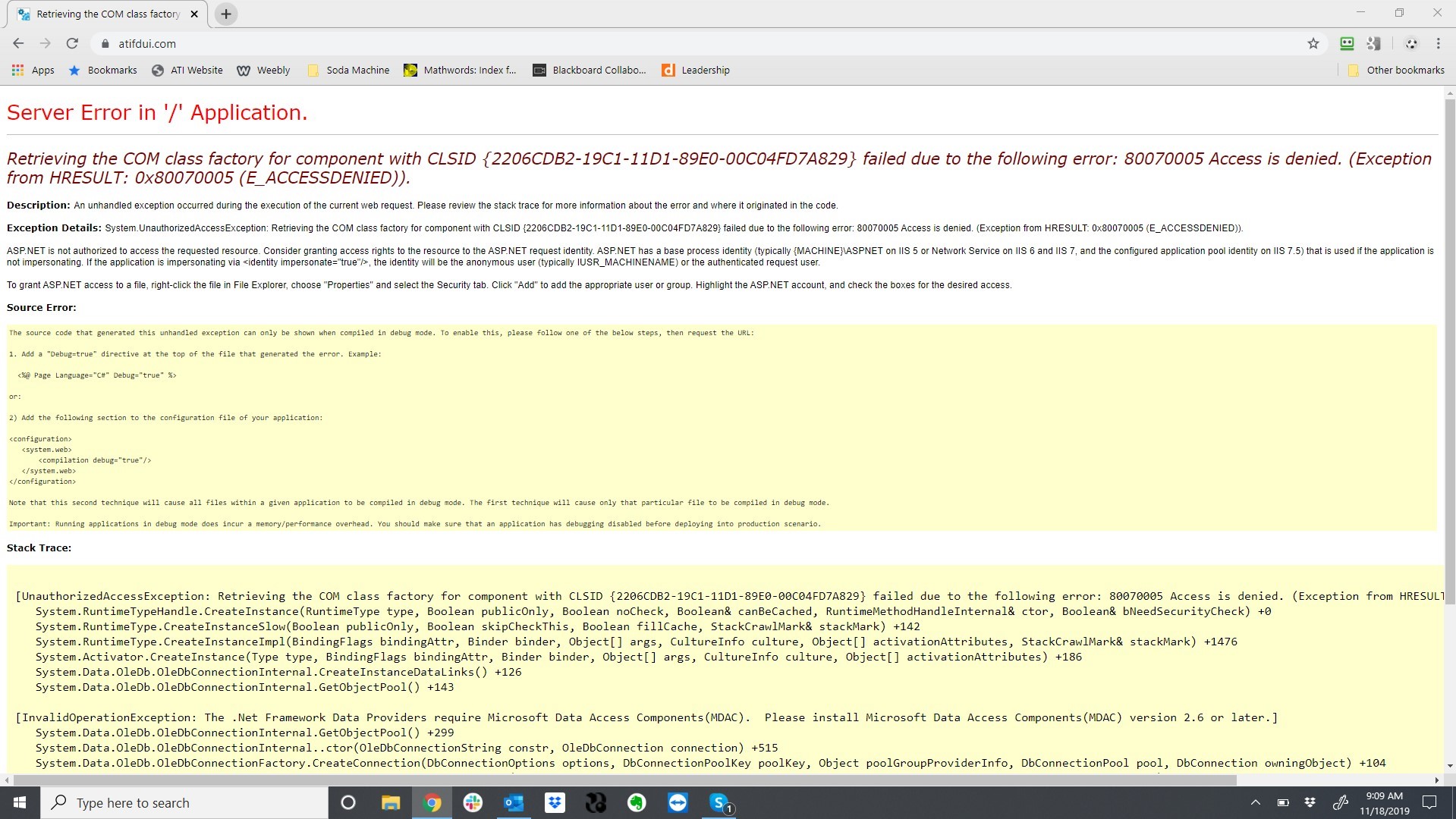Open the Mathwords: Index bookmark
This screenshot has width=1456, height=819.
point(460,70)
